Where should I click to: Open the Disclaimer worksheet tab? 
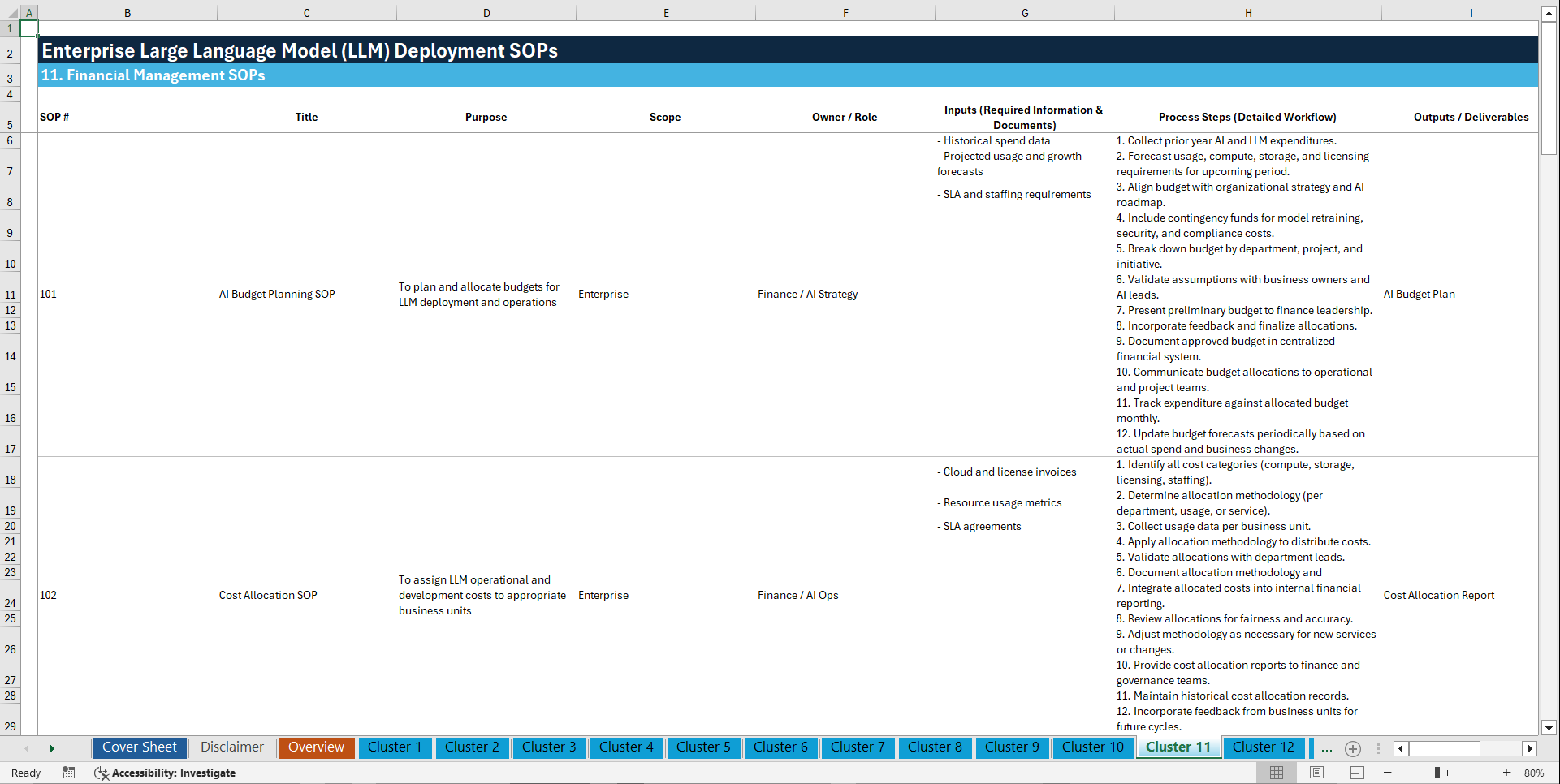[x=231, y=747]
